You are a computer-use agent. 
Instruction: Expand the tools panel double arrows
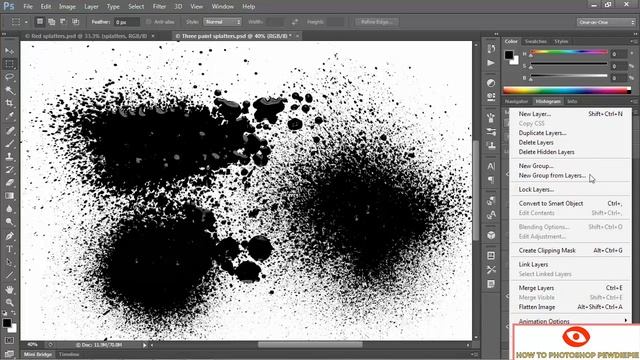coord(4,34)
